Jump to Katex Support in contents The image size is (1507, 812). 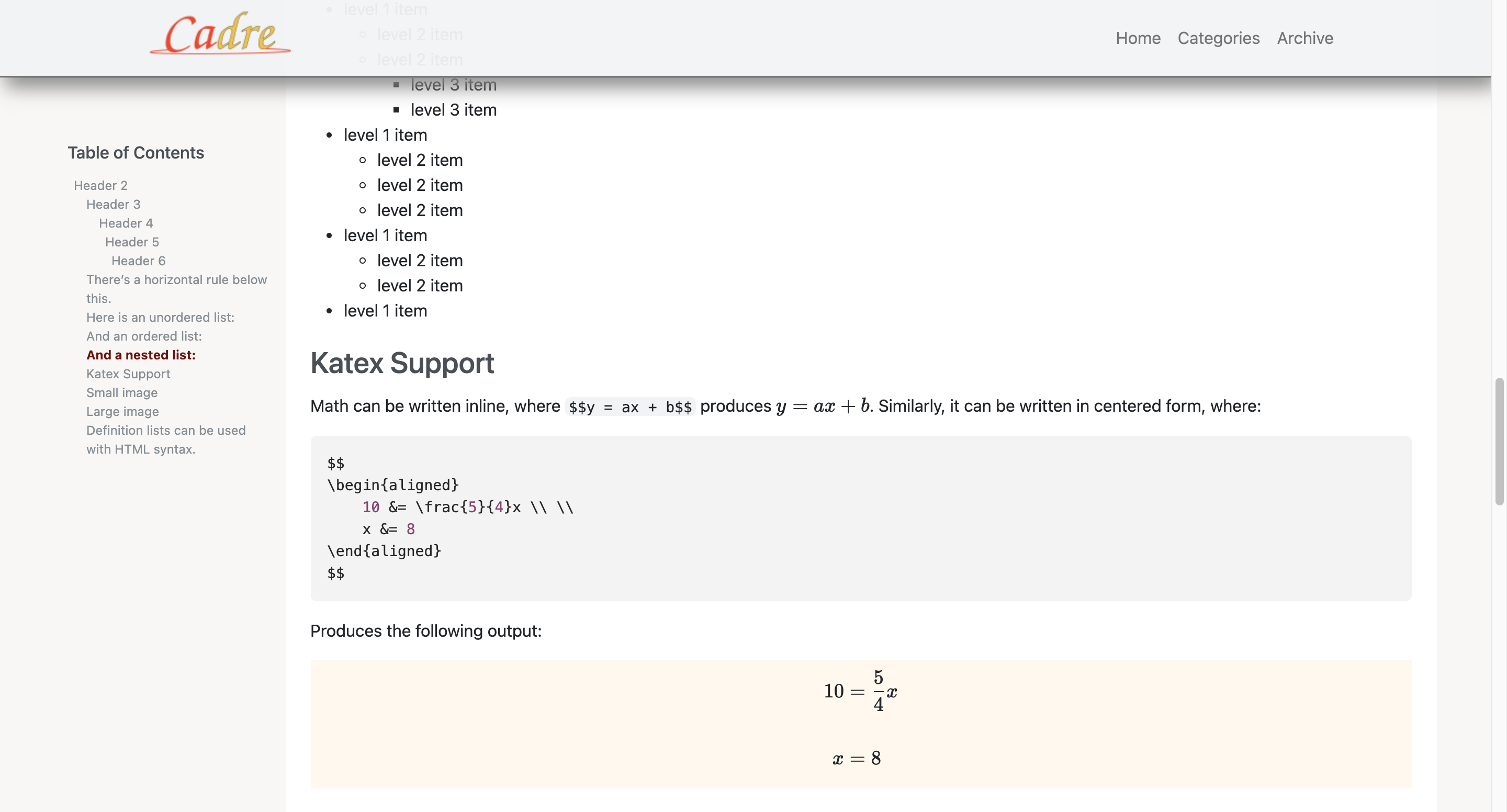(x=128, y=373)
